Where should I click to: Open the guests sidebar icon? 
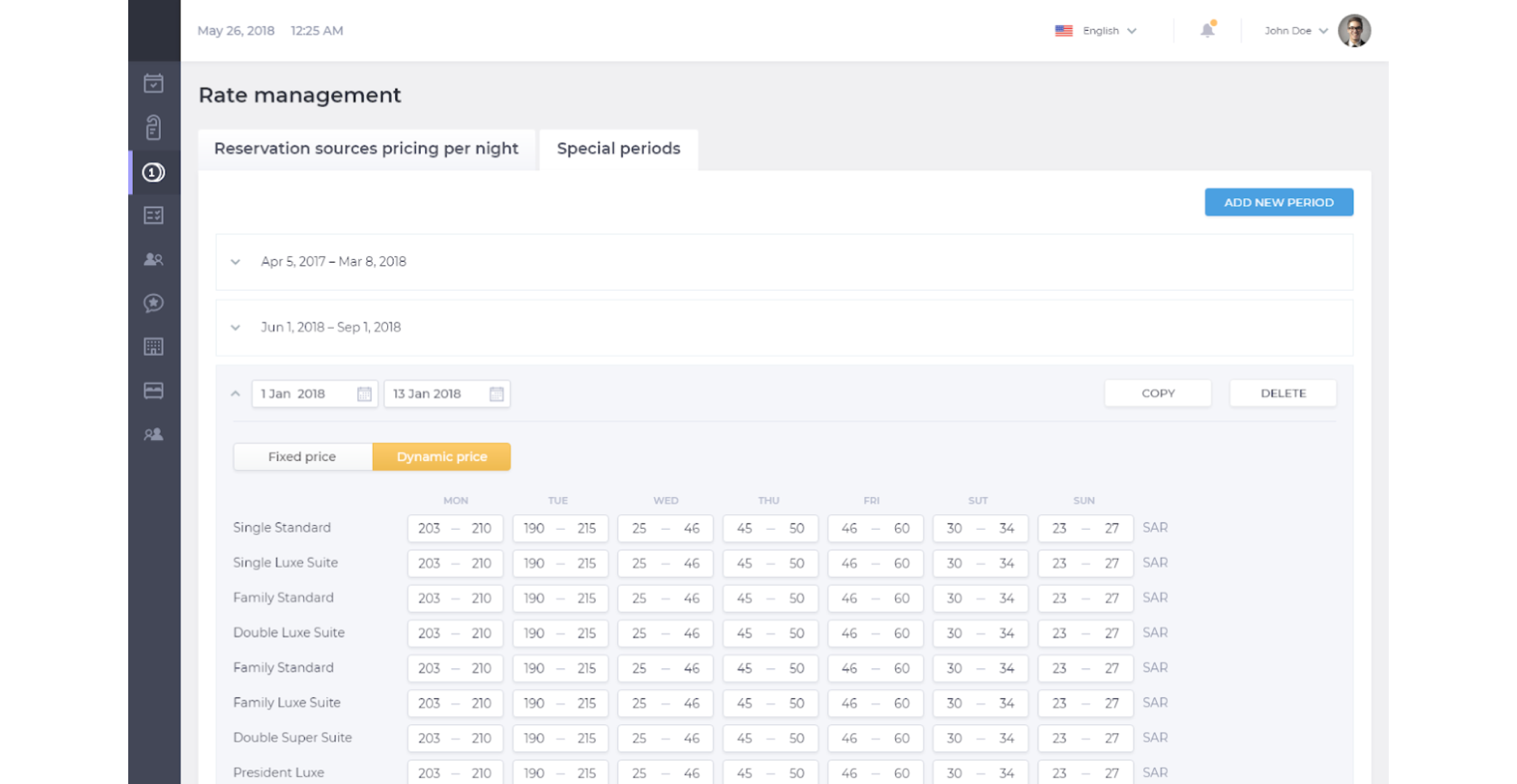point(154,259)
